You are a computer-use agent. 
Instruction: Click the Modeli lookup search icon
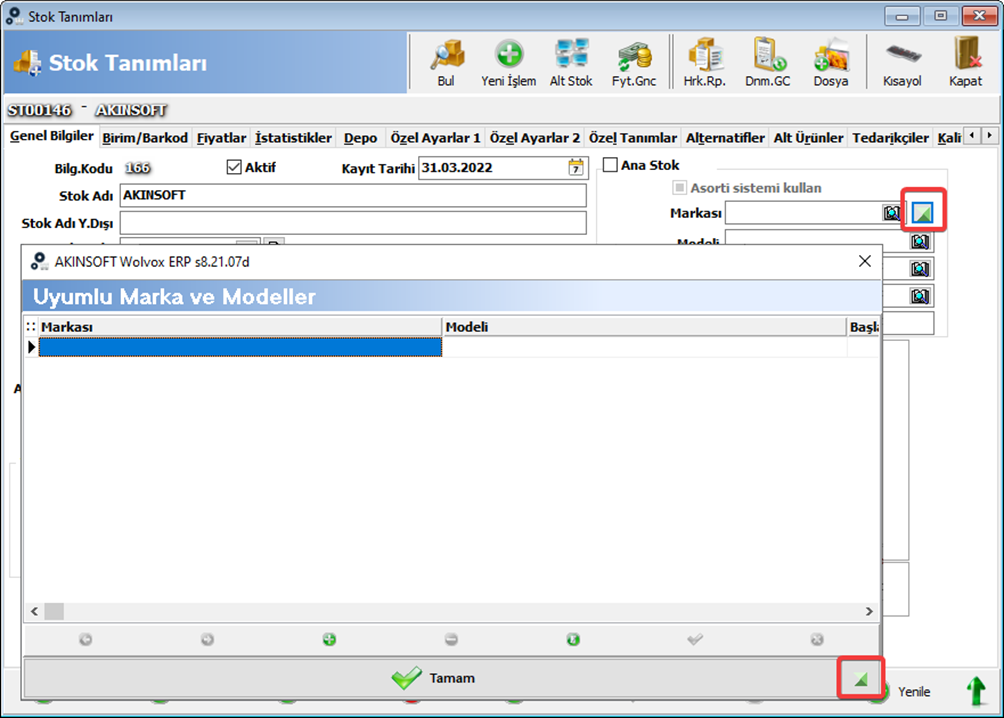pos(920,241)
